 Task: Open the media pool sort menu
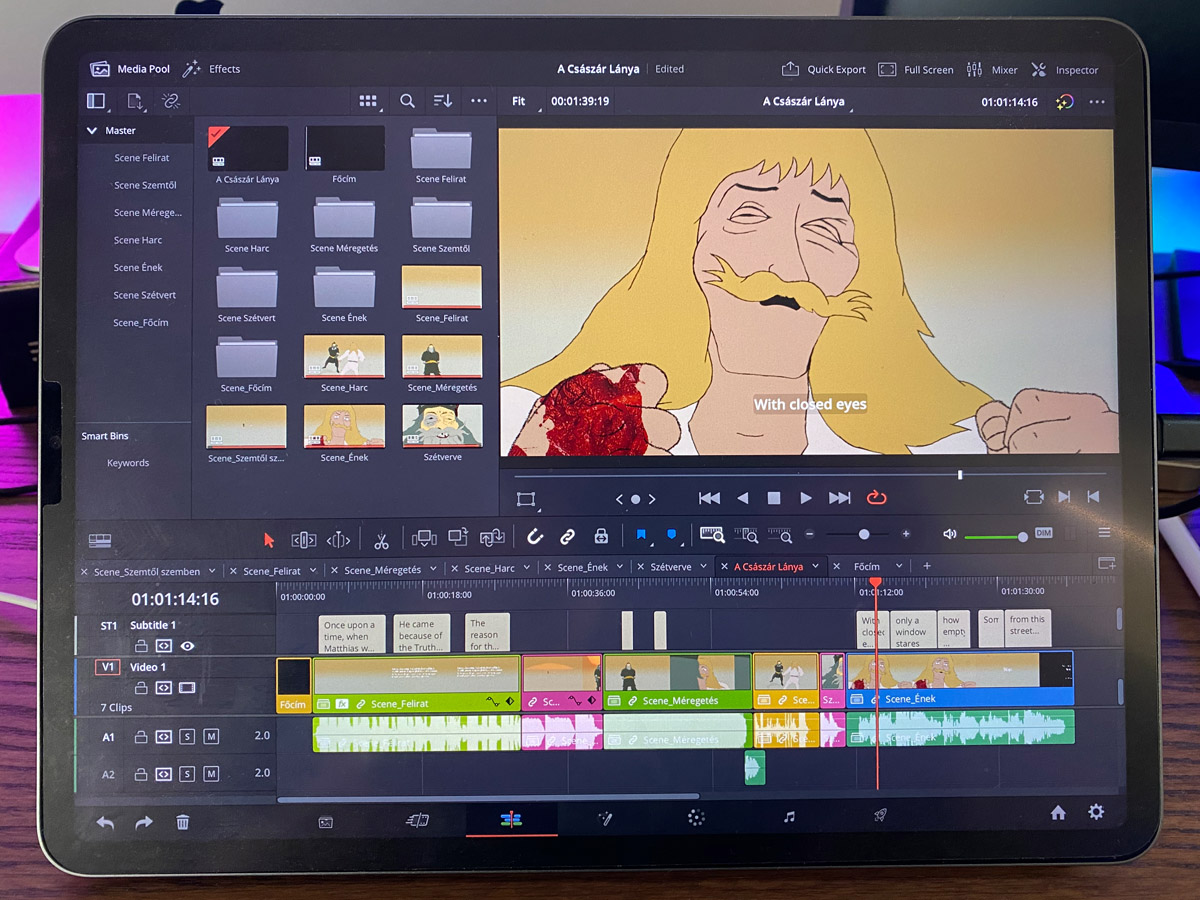click(x=443, y=101)
